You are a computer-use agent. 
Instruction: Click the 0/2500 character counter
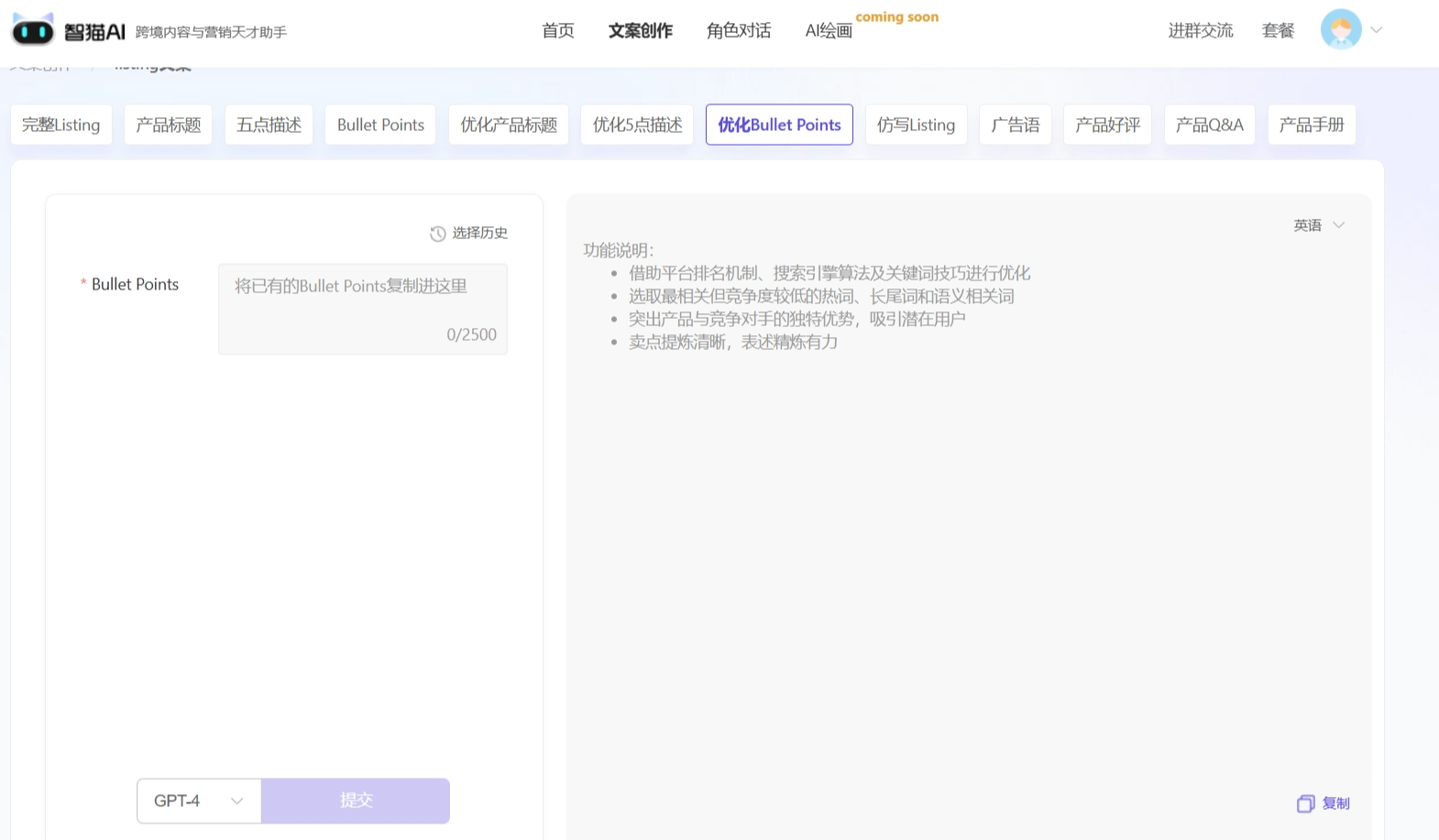click(472, 334)
